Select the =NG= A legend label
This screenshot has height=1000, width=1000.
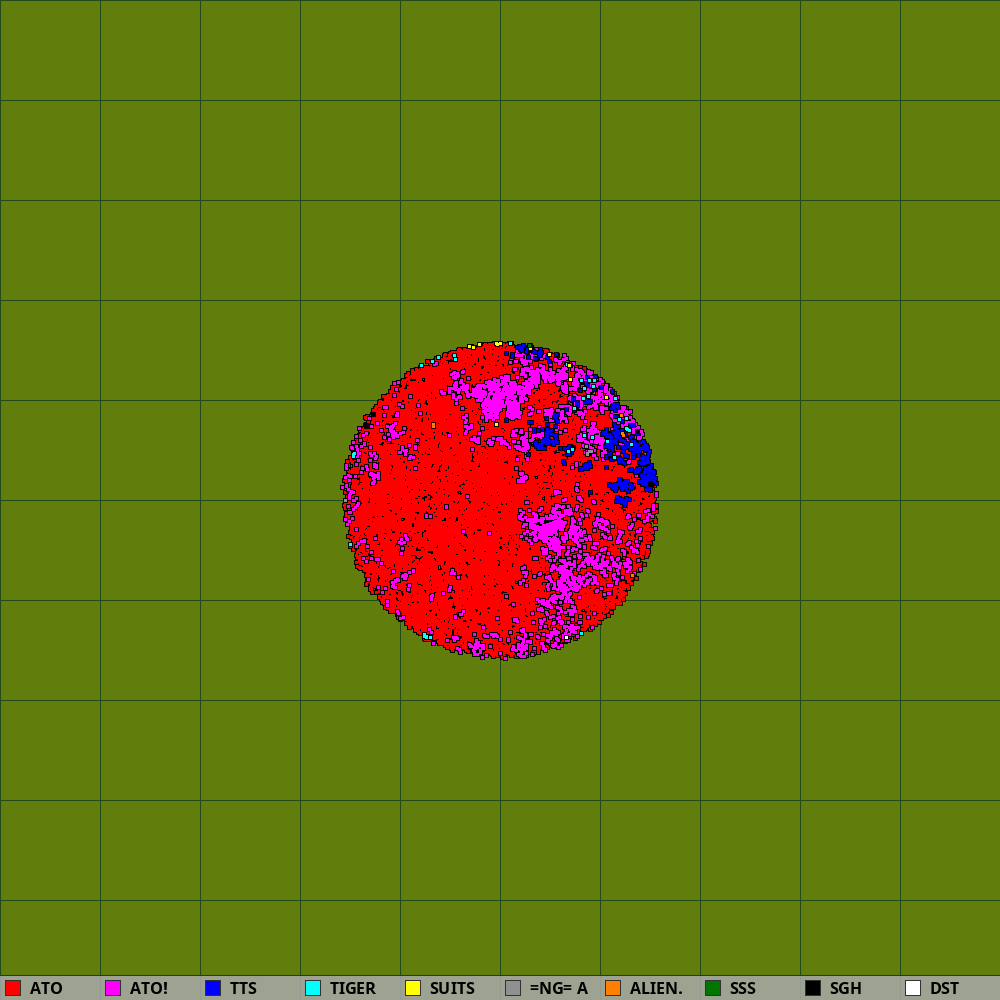tap(559, 989)
